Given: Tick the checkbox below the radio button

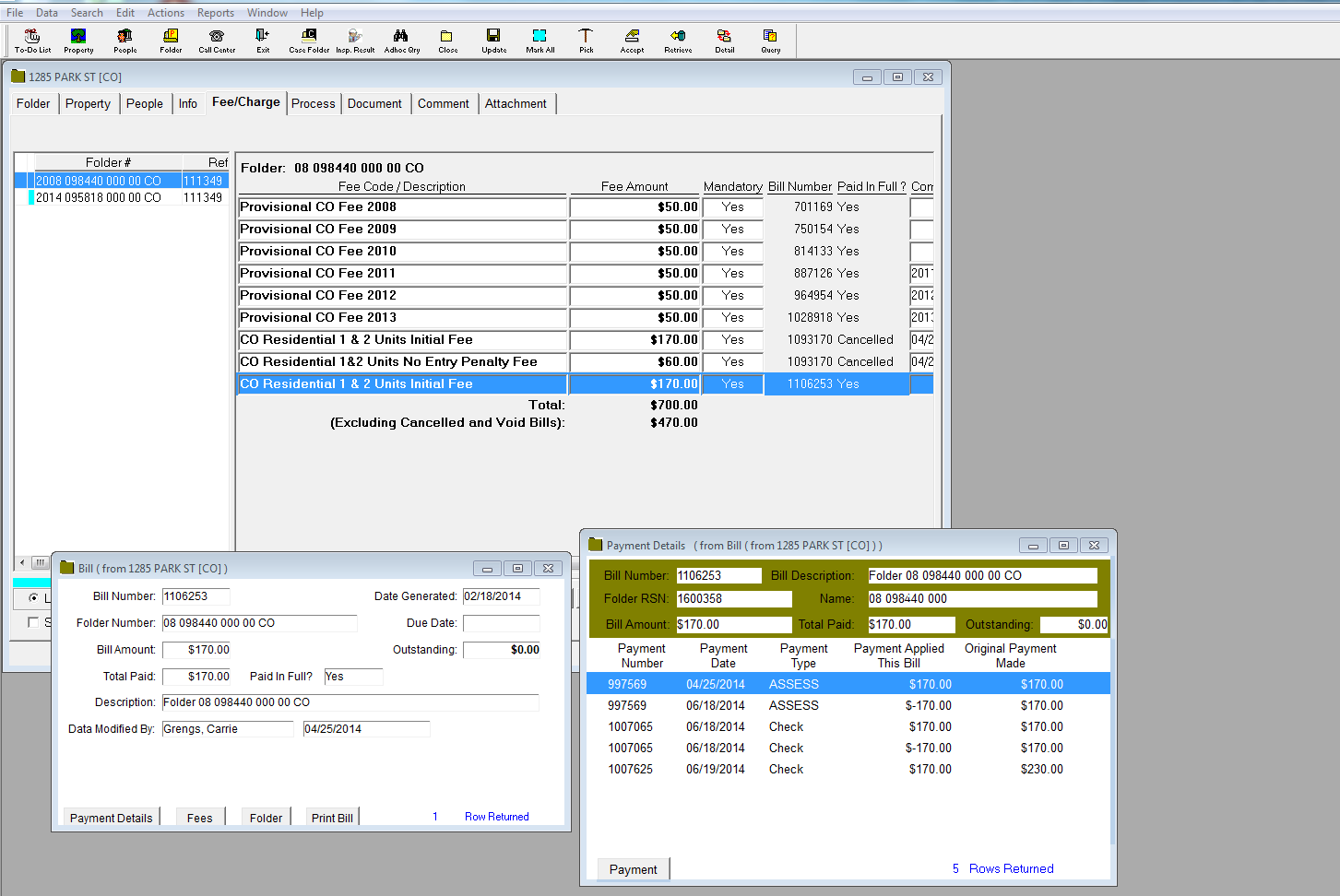Looking at the screenshot, I should pyautogui.click(x=34, y=622).
